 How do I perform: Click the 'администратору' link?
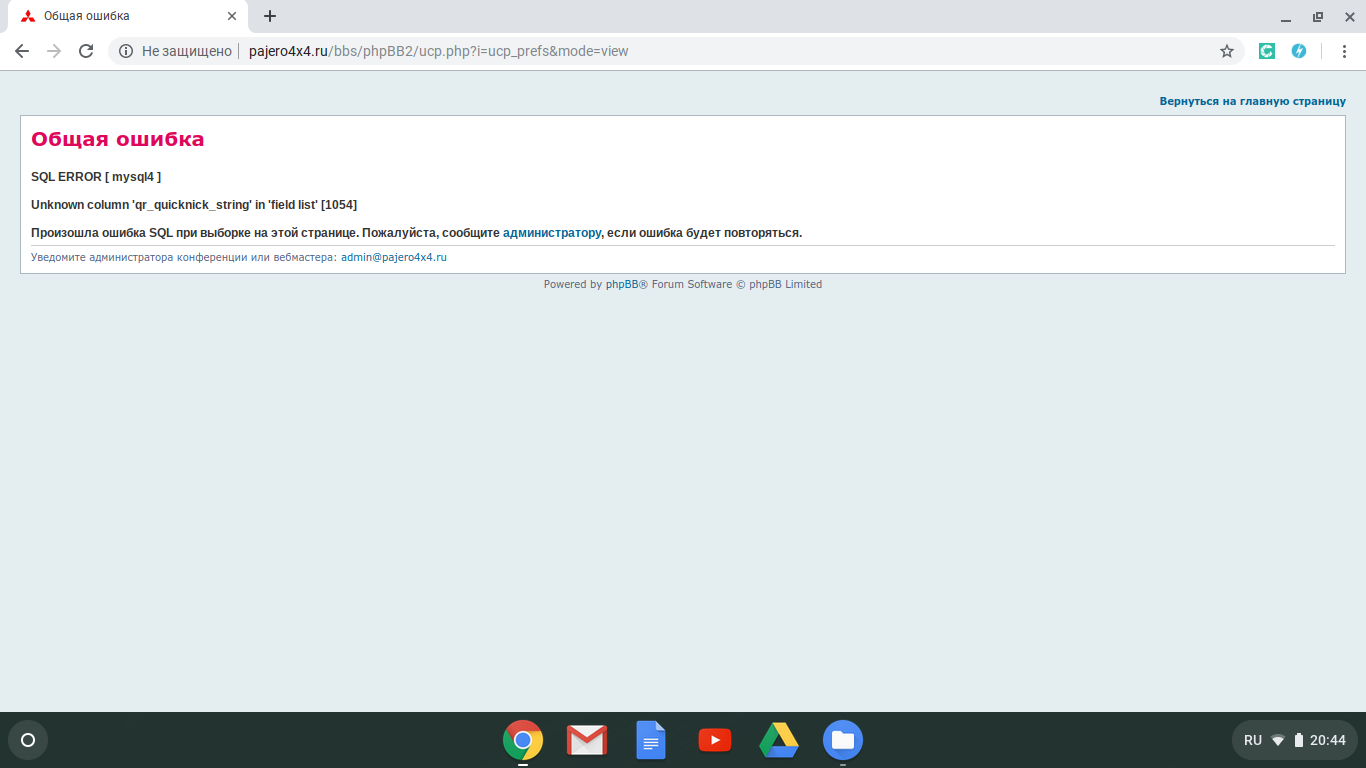coord(552,233)
